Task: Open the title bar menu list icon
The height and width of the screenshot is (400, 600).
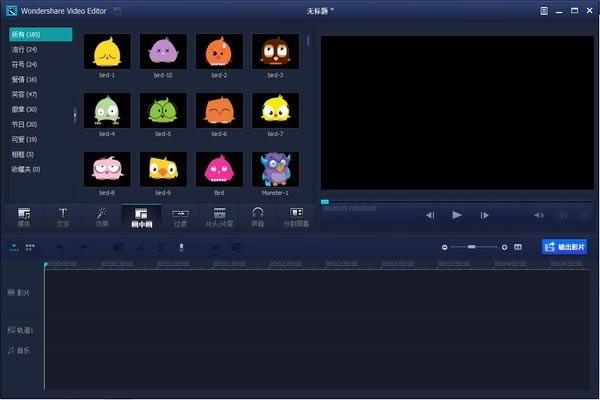Action: coord(544,11)
